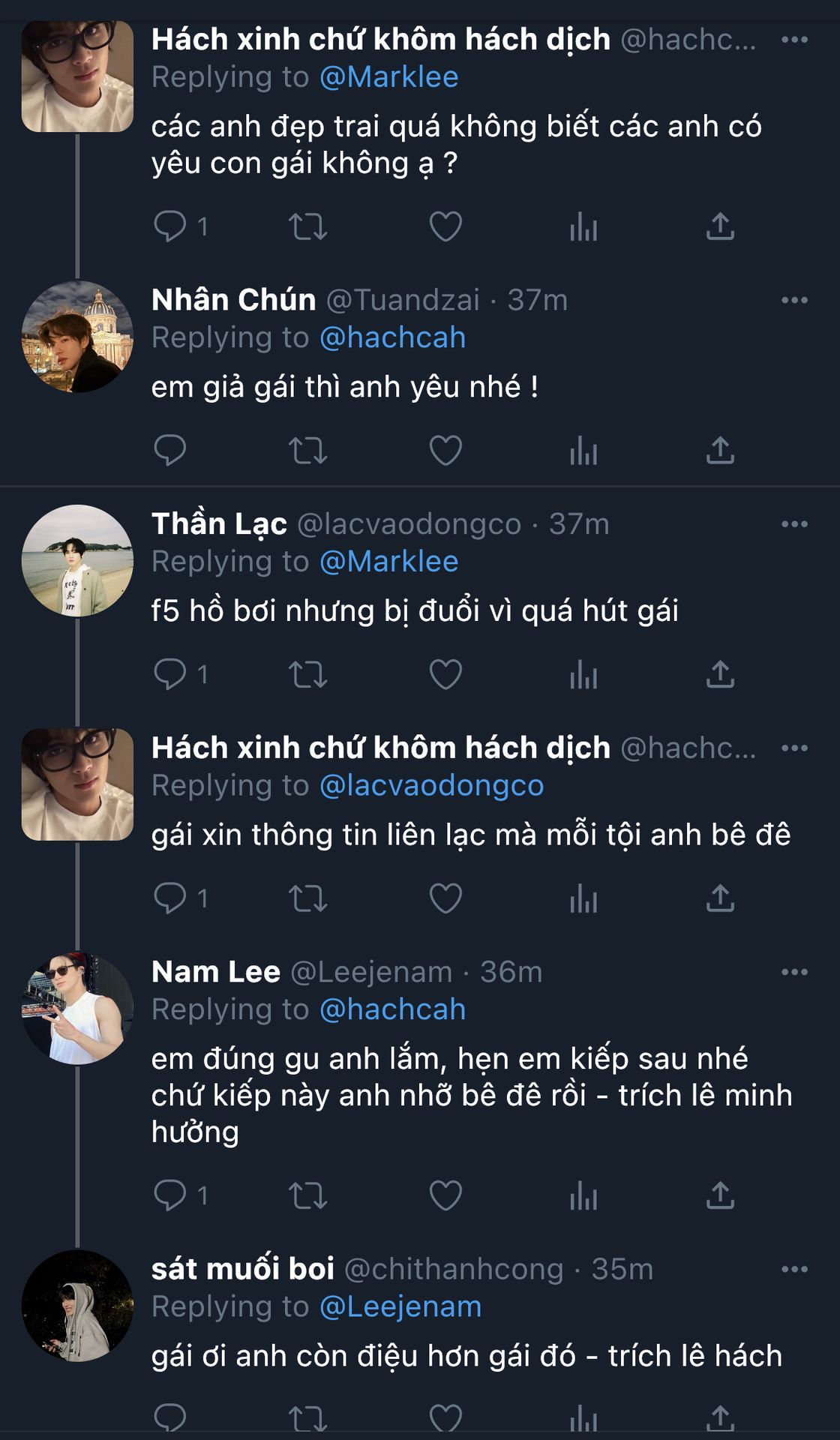Screen dimensions: 840x1440
Task: Open more options on Nhân Chún's tweet
Action: point(794,300)
